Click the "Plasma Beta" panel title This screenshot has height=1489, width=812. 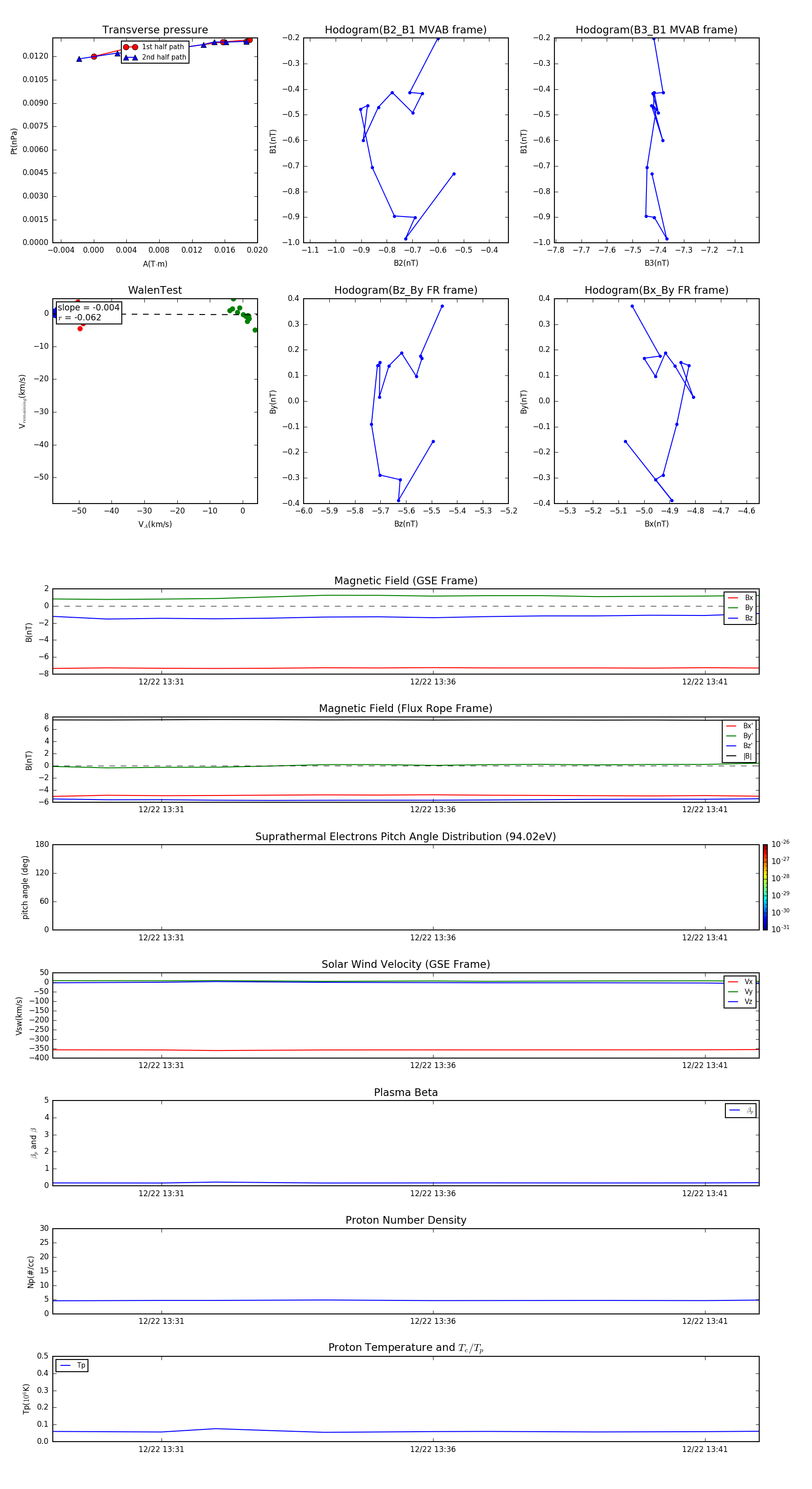pos(406,1093)
